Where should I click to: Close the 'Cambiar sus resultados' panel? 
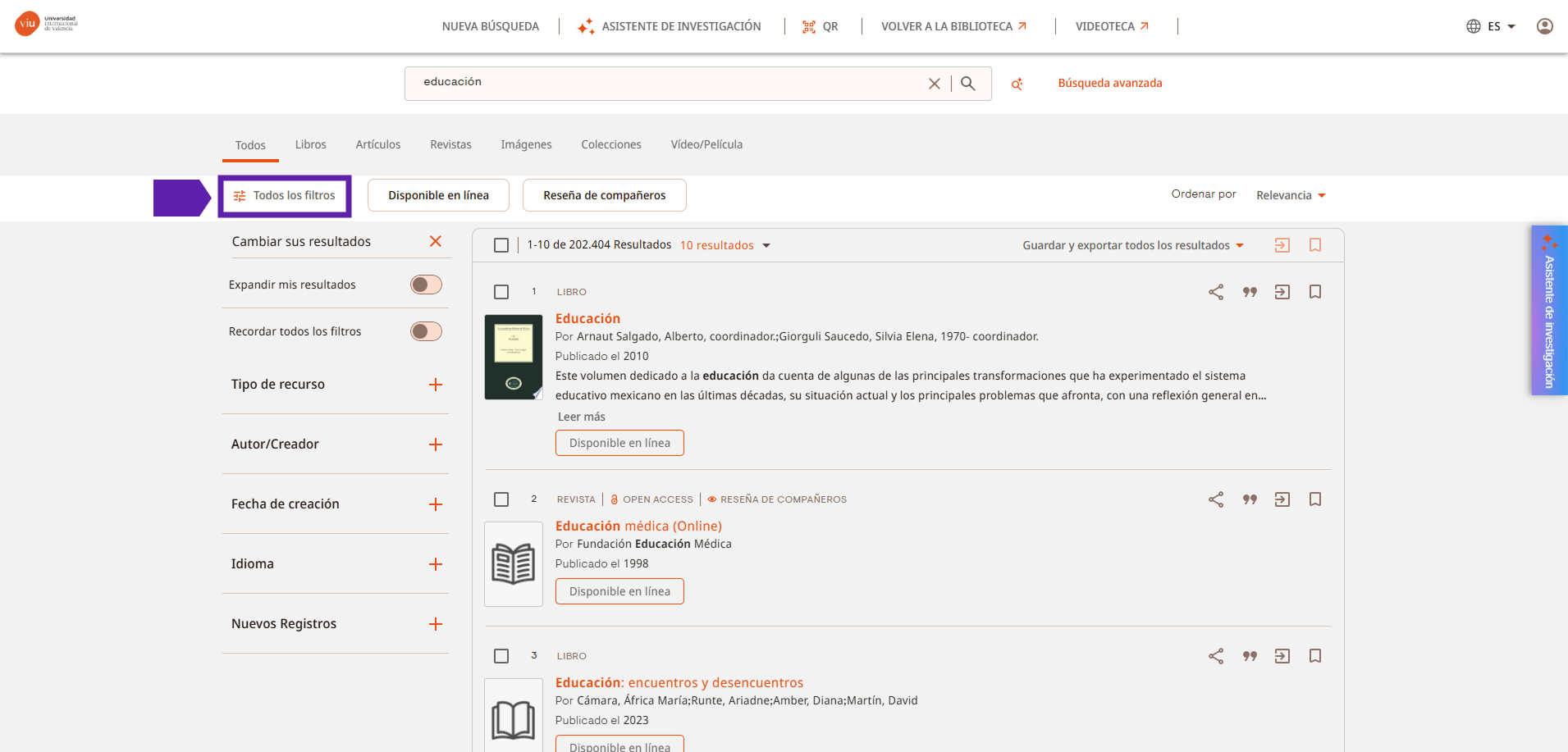click(436, 241)
